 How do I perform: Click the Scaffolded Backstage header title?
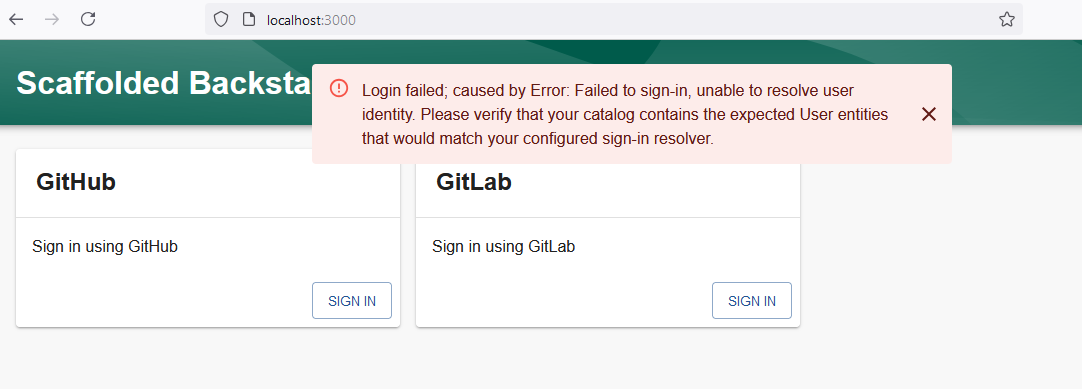point(164,83)
